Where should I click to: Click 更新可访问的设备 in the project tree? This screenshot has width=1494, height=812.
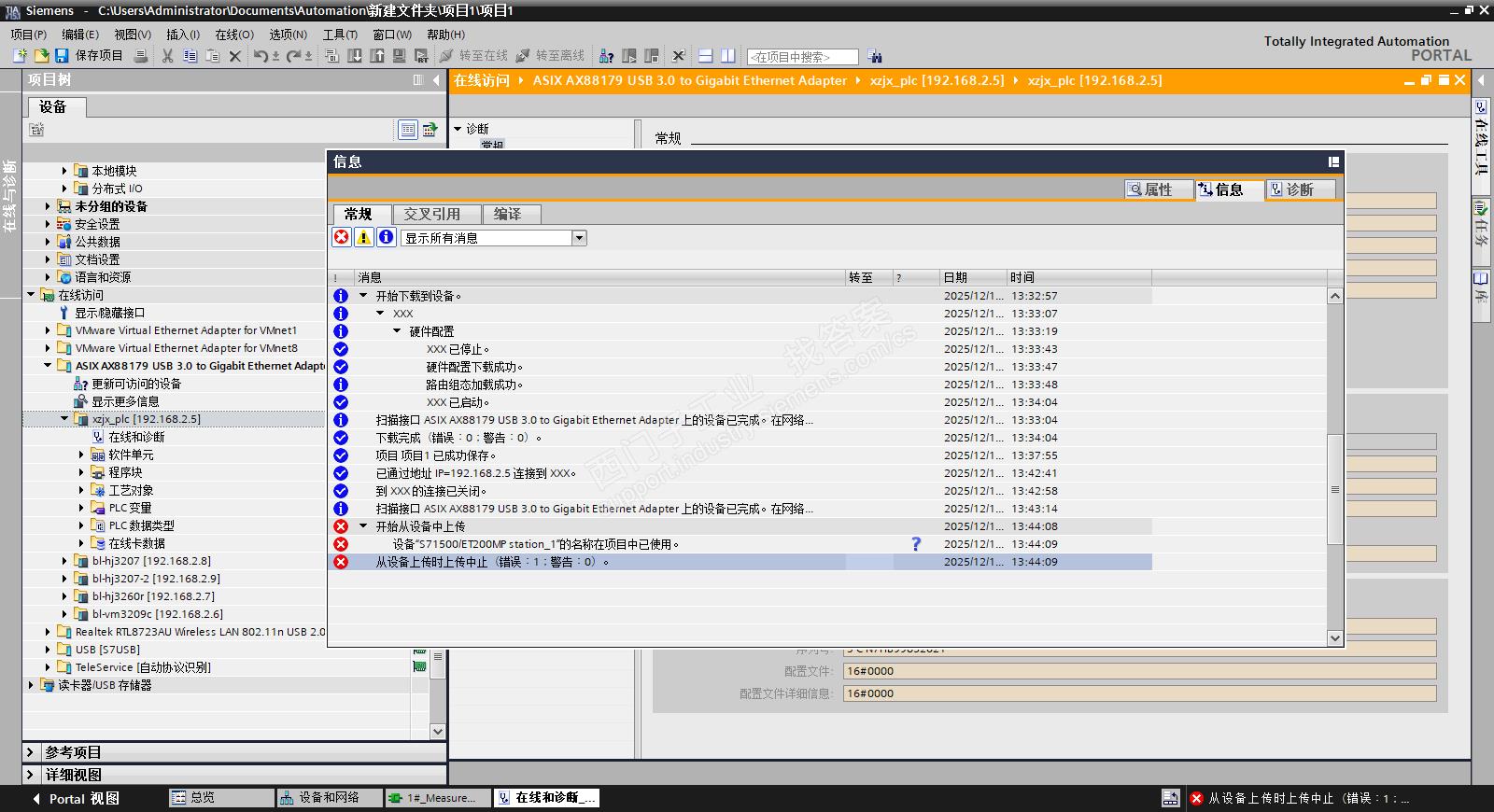(x=136, y=384)
